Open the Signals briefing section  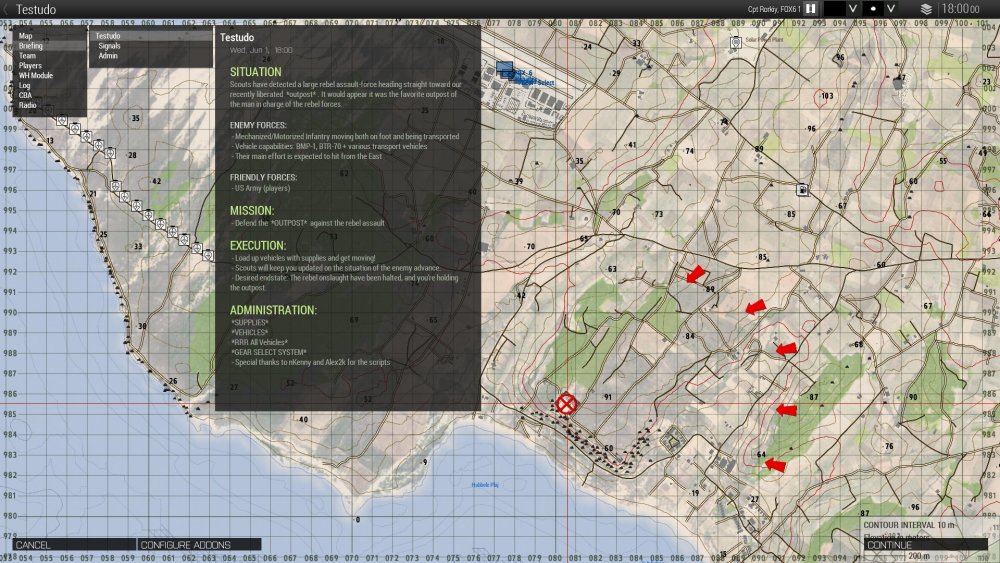(x=110, y=46)
